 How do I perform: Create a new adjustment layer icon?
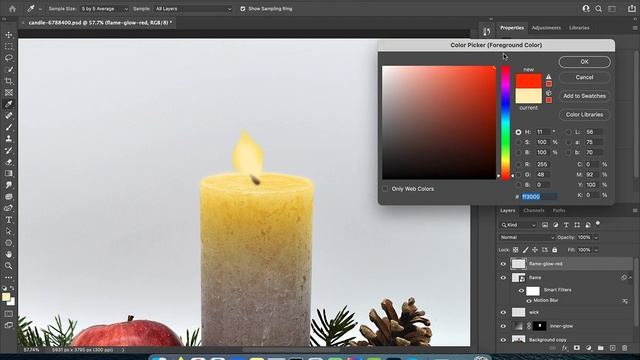588,348
